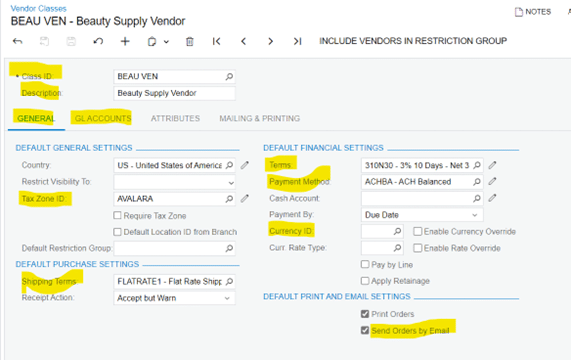
Task: Go to previous record arrow
Action: click(244, 41)
